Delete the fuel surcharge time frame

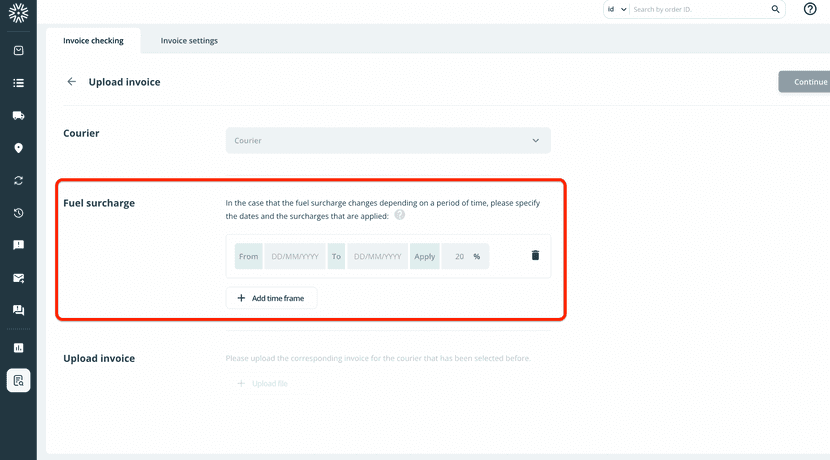point(535,256)
